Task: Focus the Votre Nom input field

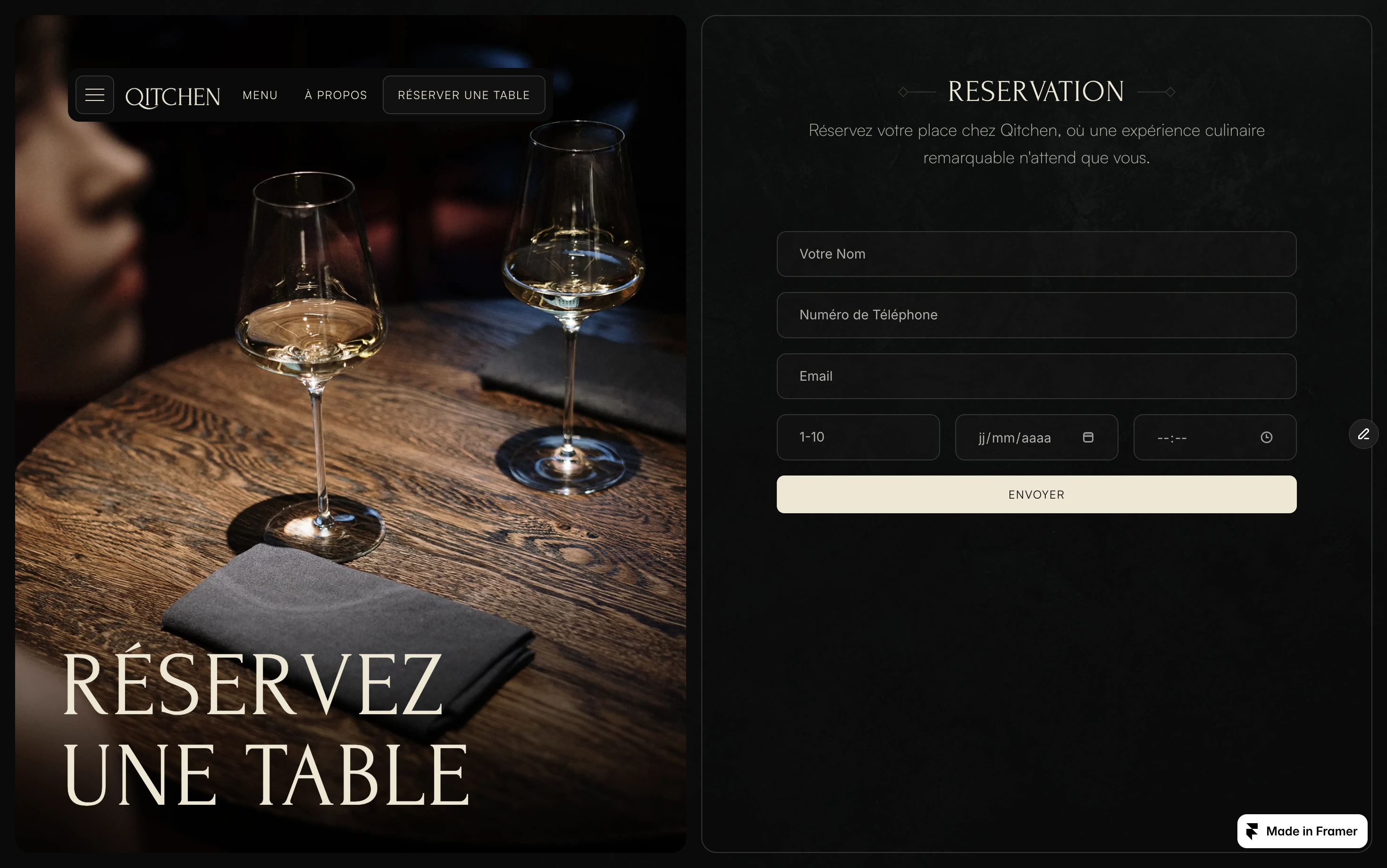Action: pyautogui.click(x=1036, y=254)
